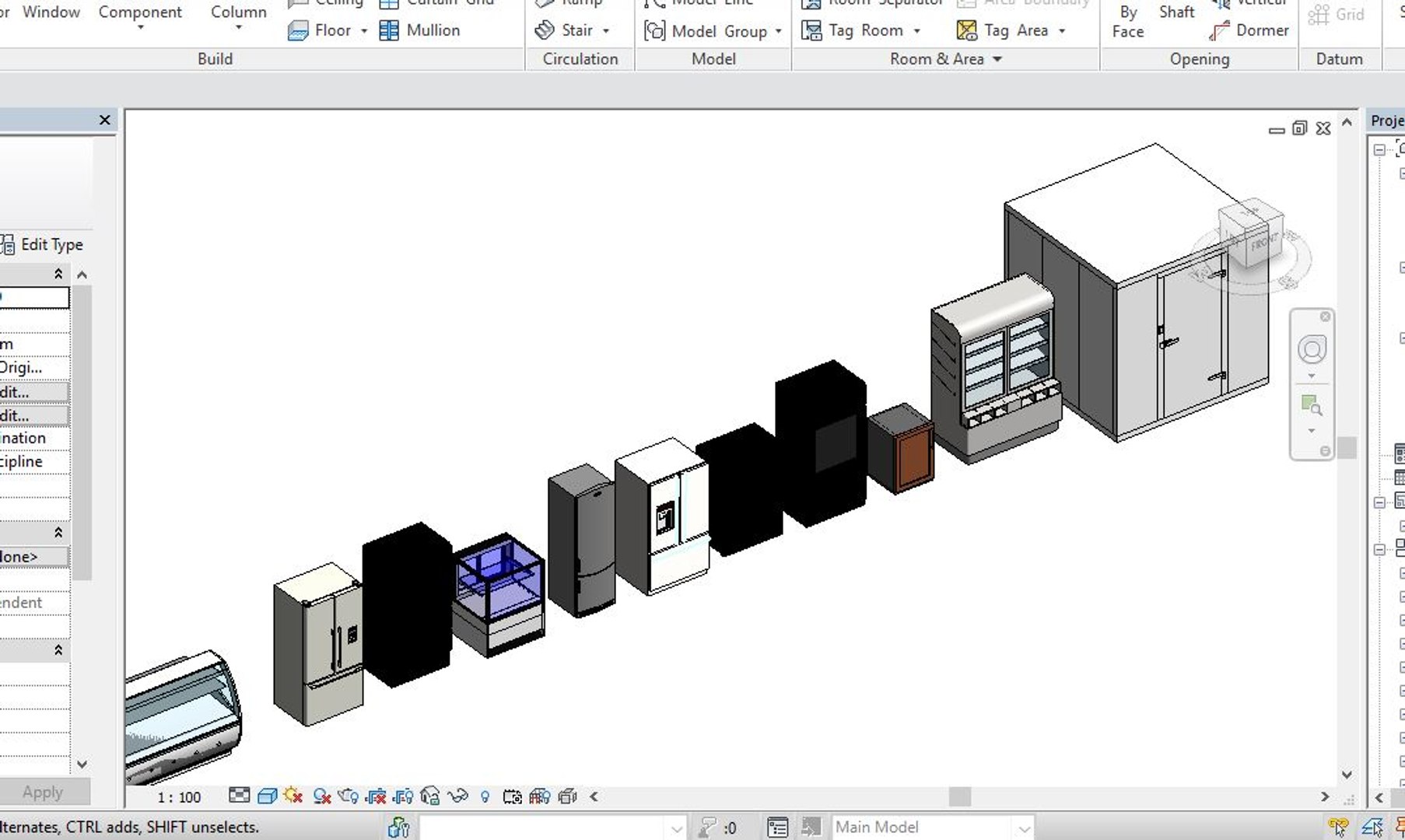Click the <None> properties button
1405x840 pixels.
(x=34, y=557)
